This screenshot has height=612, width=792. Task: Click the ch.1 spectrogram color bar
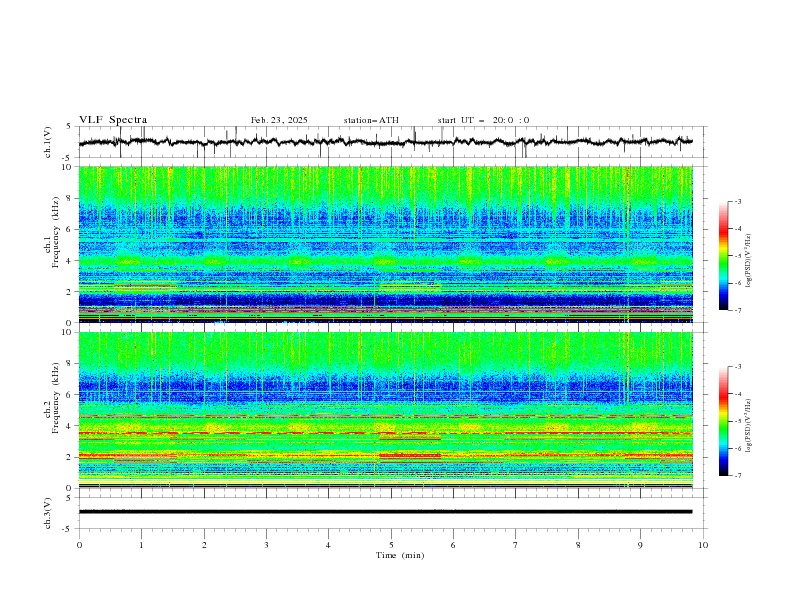tap(724, 256)
